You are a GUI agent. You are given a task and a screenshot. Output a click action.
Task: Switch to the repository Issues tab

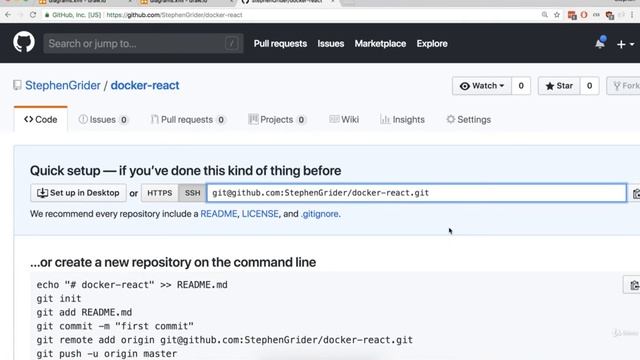103,120
